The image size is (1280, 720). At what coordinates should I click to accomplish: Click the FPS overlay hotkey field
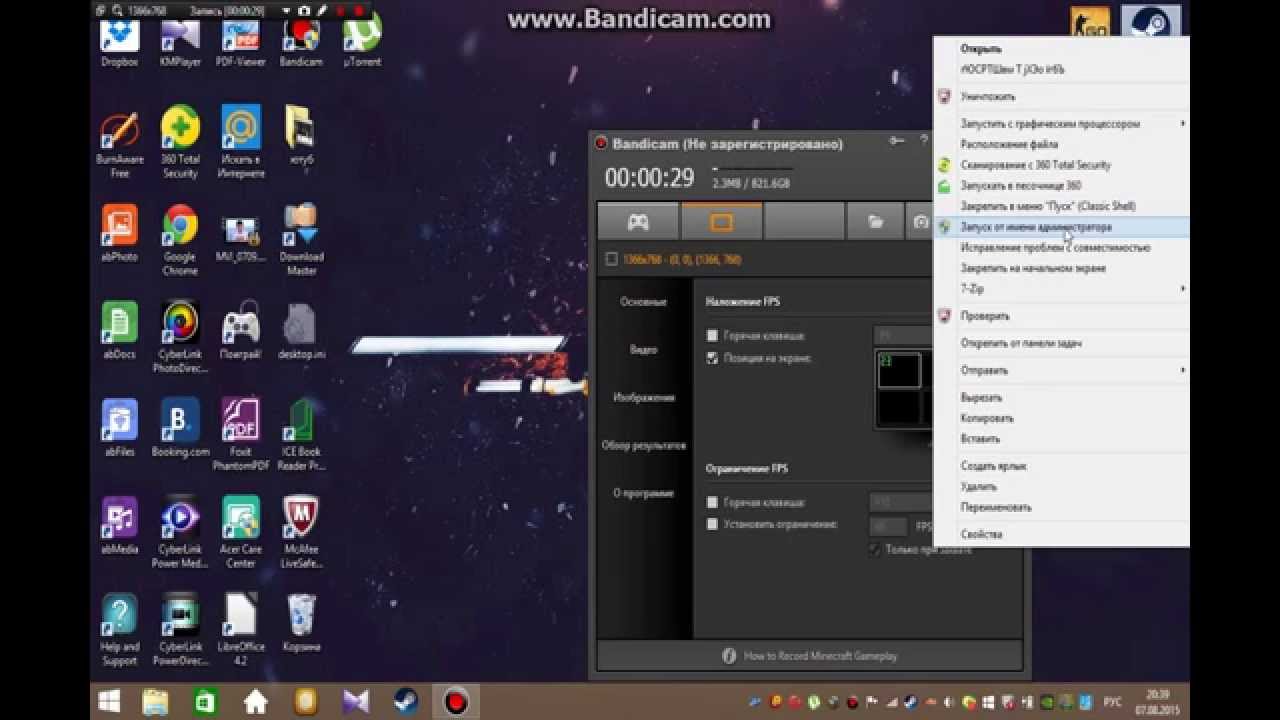[902, 336]
